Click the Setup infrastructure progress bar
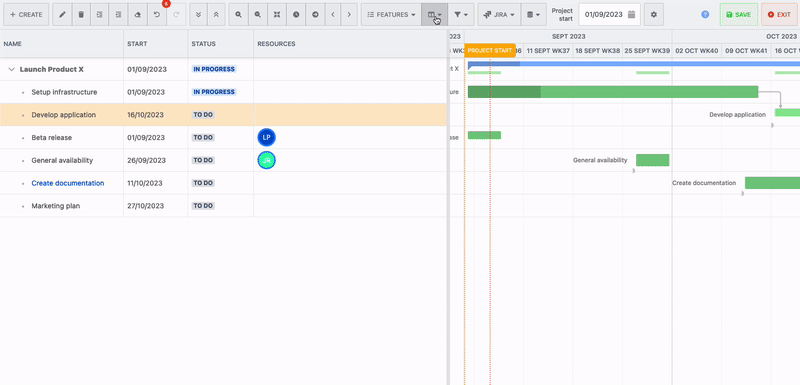800x385 pixels. (x=613, y=92)
